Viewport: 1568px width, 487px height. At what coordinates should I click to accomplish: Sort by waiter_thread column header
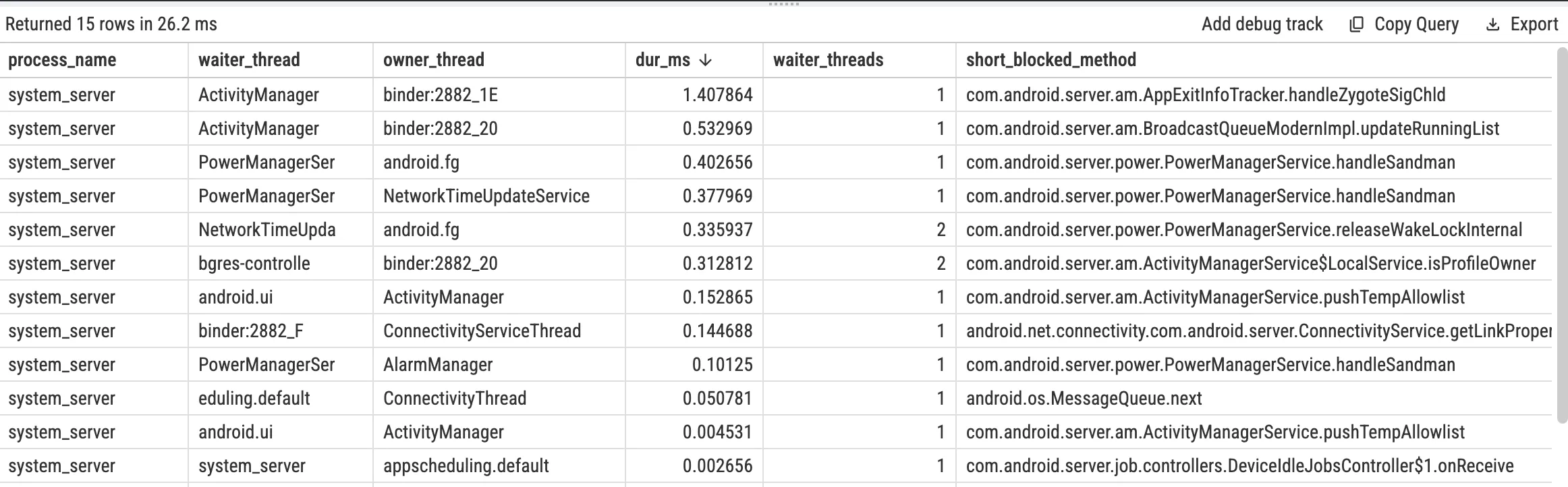click(249, 60)
